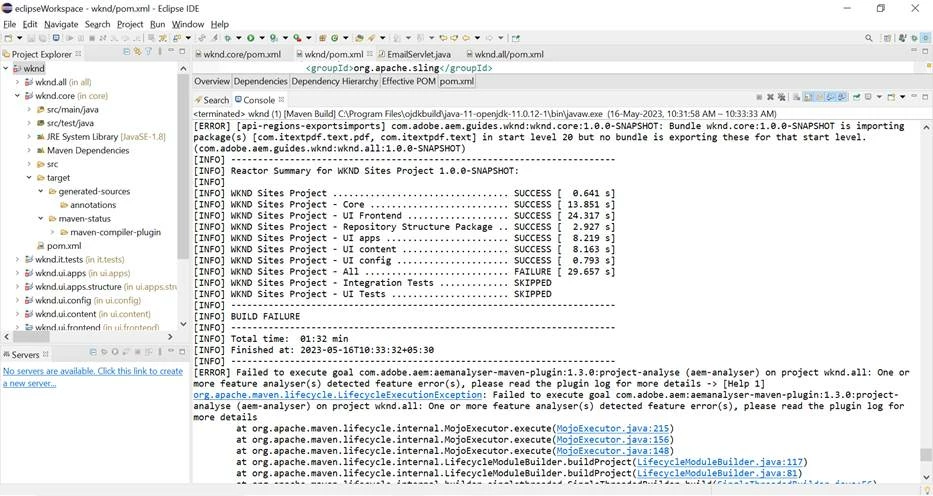Click the Console vertical scrollbar thumb
This screenshot has height=496, width=933.
coord(926,455)
